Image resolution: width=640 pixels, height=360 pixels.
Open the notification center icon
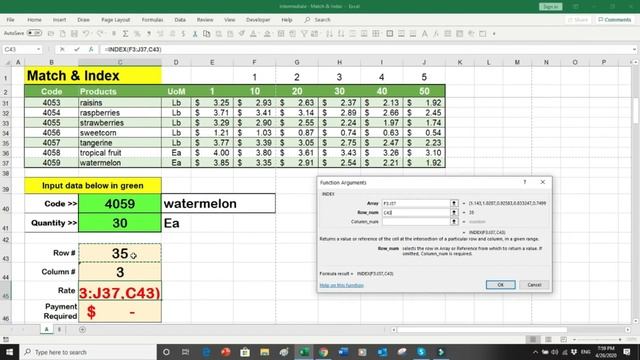tap(627, 352)
